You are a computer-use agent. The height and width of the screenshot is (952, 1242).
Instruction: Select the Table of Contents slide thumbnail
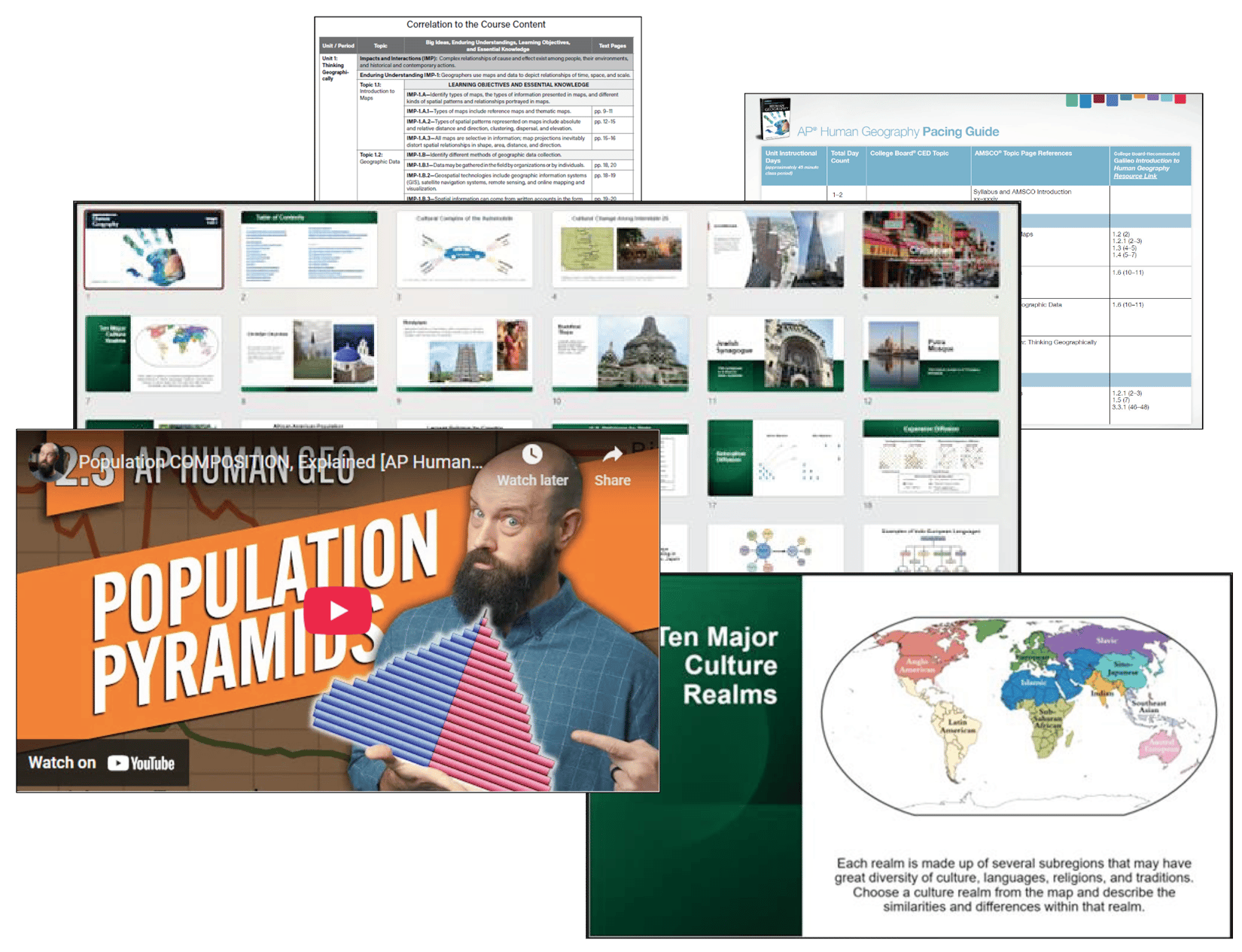[x=311, y=248]
